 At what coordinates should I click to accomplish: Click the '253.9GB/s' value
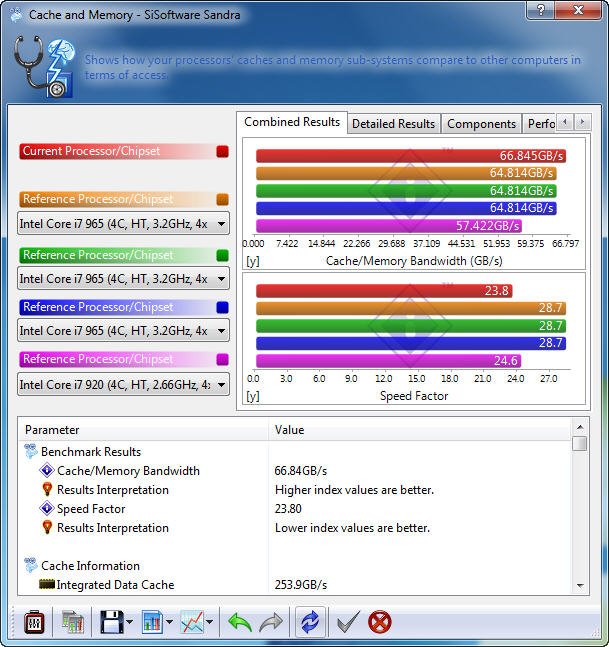click(x=301, y=585)
